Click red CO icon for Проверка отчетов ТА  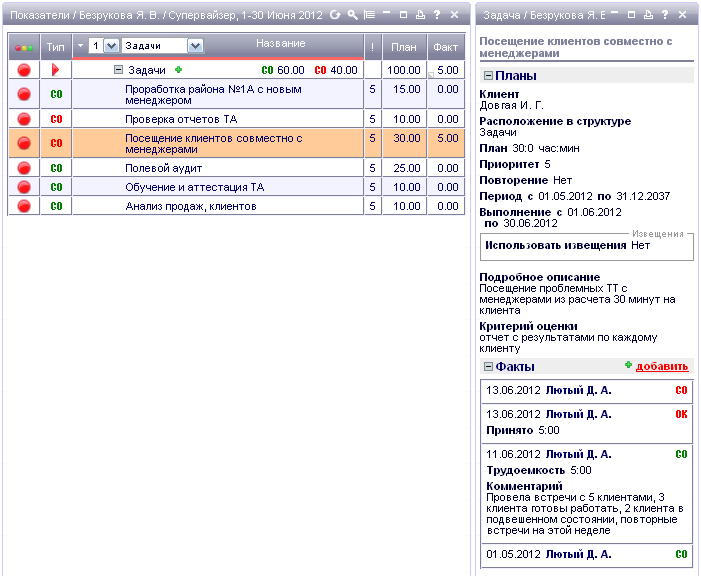pyautogui.click(x=56, y=119)
